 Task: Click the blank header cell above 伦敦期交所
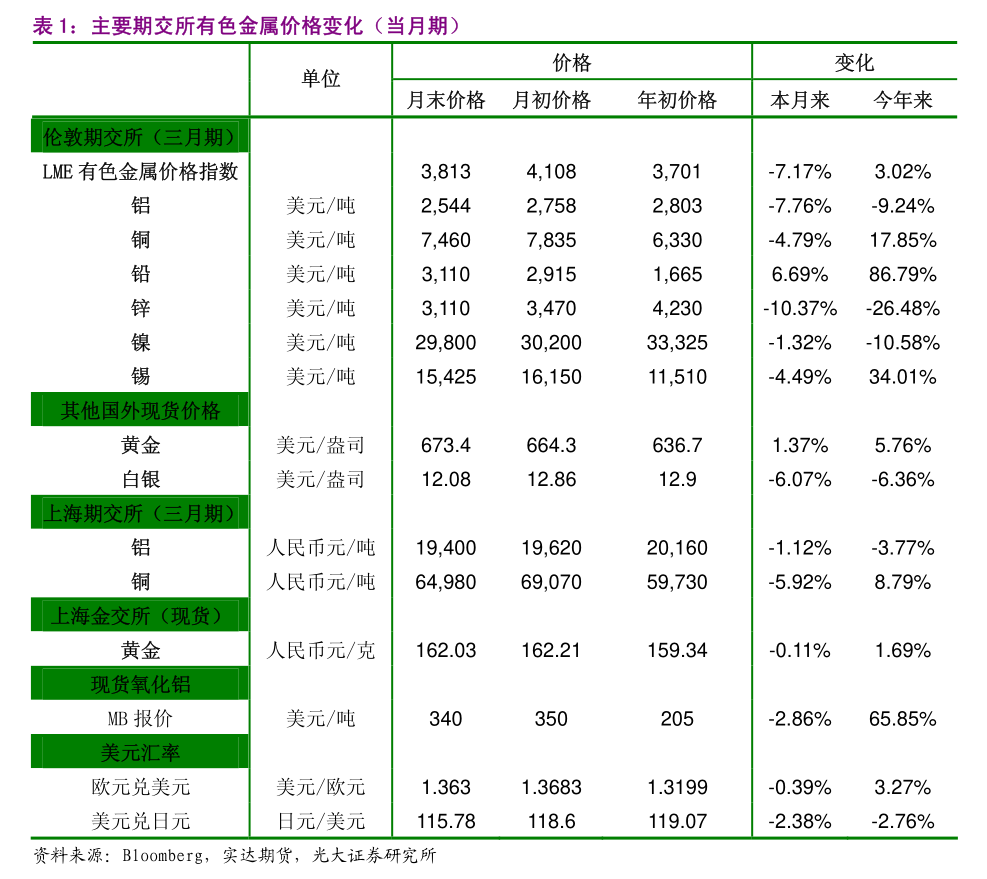tap(140, 80)
